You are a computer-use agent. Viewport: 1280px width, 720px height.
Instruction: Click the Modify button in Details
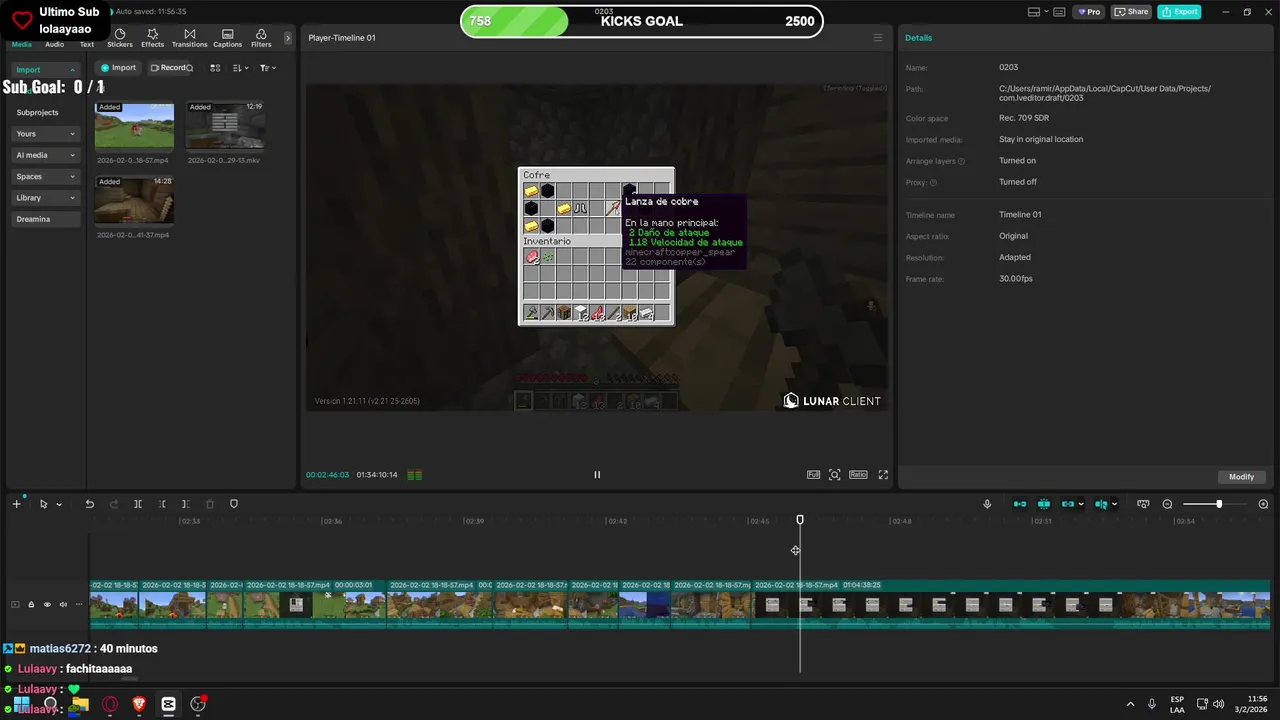pos(1241,476)
